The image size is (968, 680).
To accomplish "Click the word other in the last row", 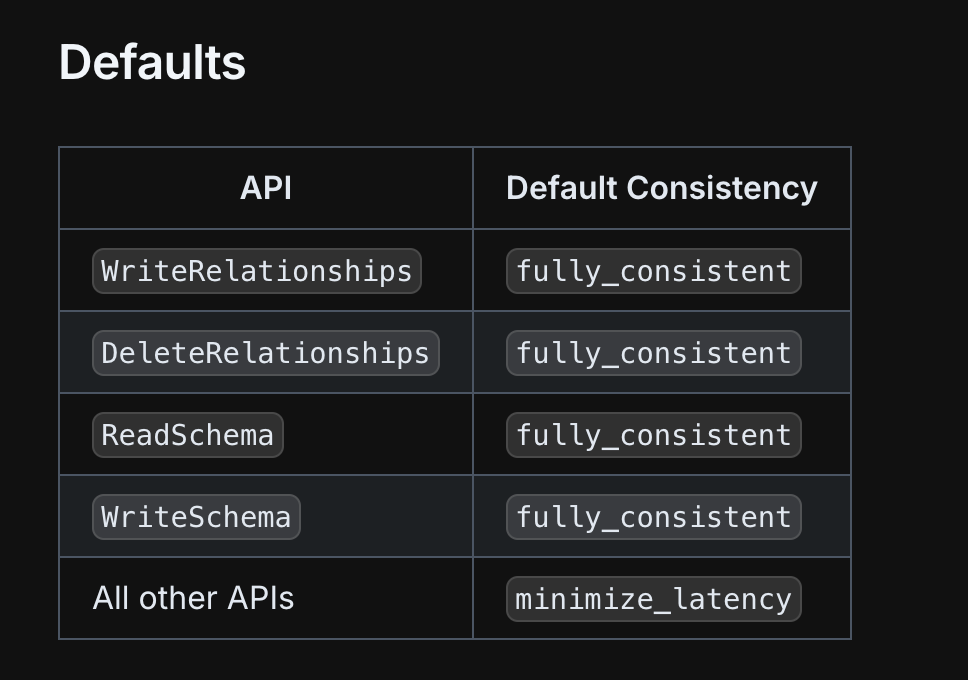I will (x=178, y=598).
